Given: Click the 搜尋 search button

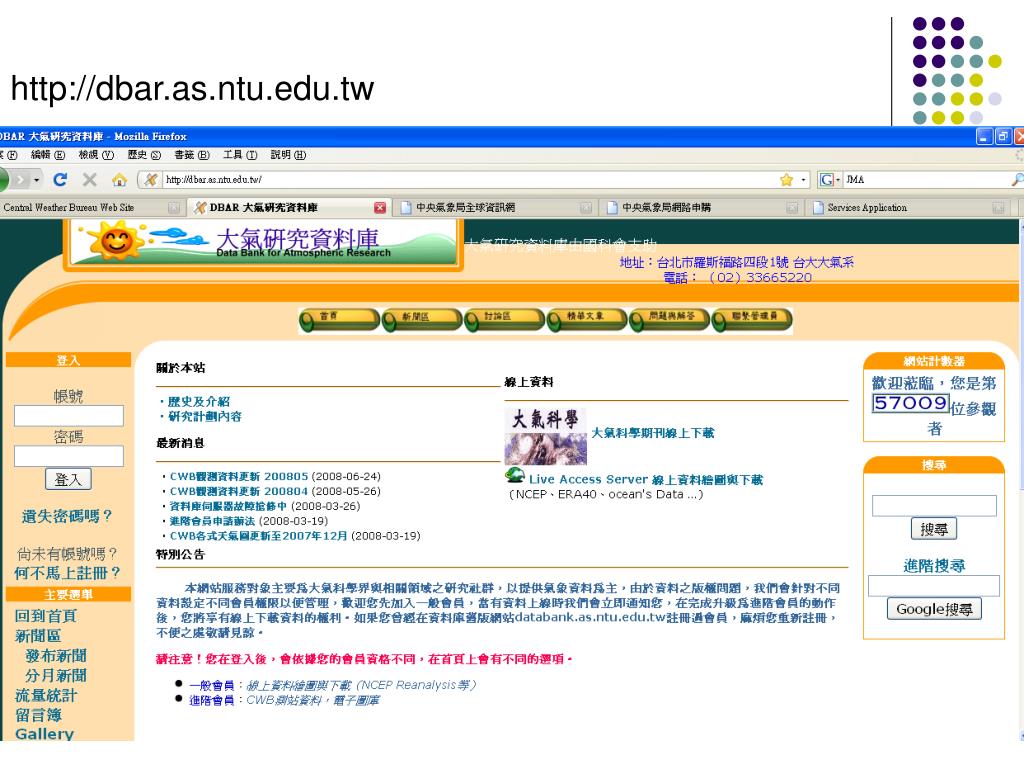Looking at the screenshot, I should [x=934, y=529].
